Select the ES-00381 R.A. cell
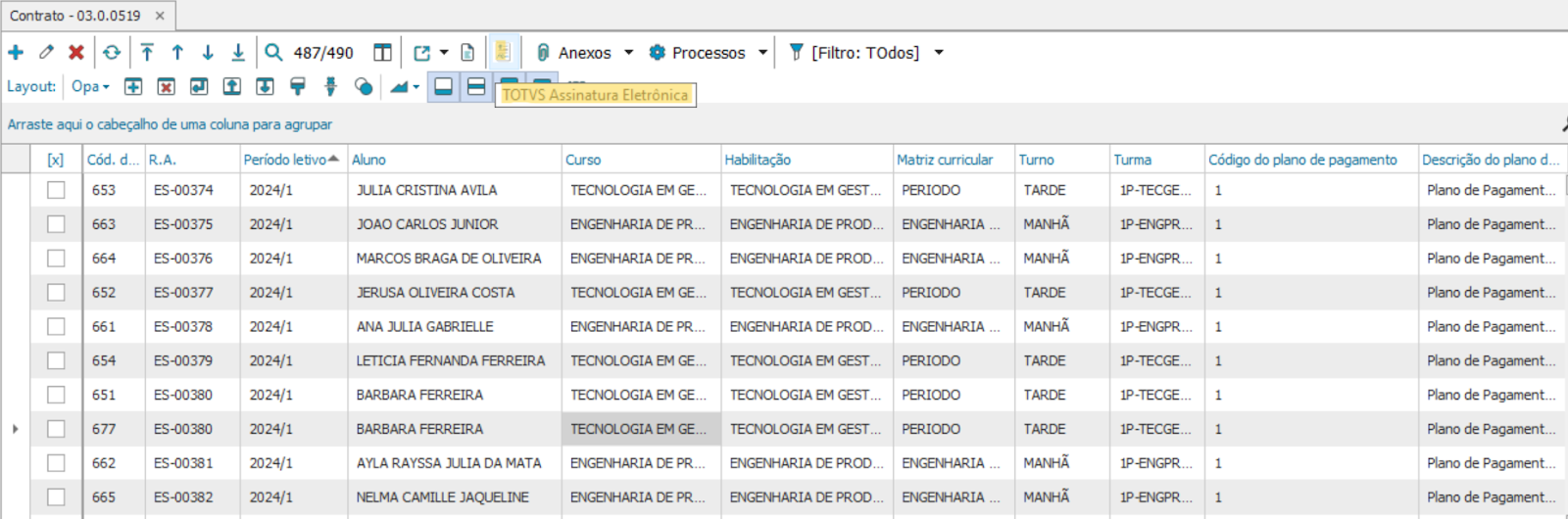 click(192, 463)
